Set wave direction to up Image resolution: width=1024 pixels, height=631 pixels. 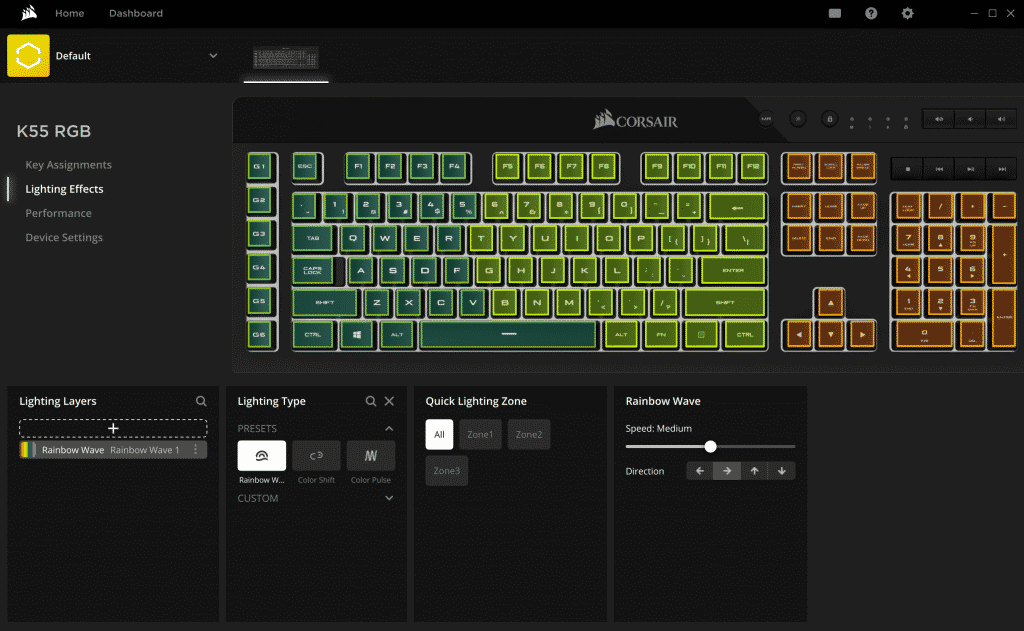754,471
